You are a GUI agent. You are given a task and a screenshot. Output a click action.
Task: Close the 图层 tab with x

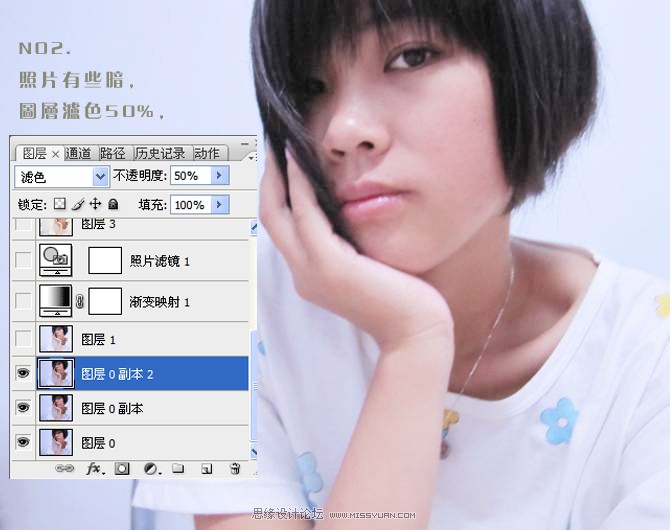[x=55, y=154]
